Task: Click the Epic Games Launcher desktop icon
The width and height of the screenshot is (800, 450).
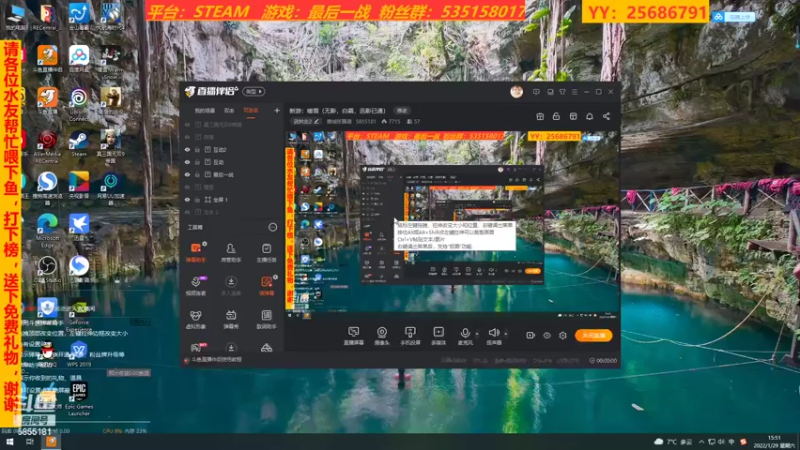Action: (79, 399)
